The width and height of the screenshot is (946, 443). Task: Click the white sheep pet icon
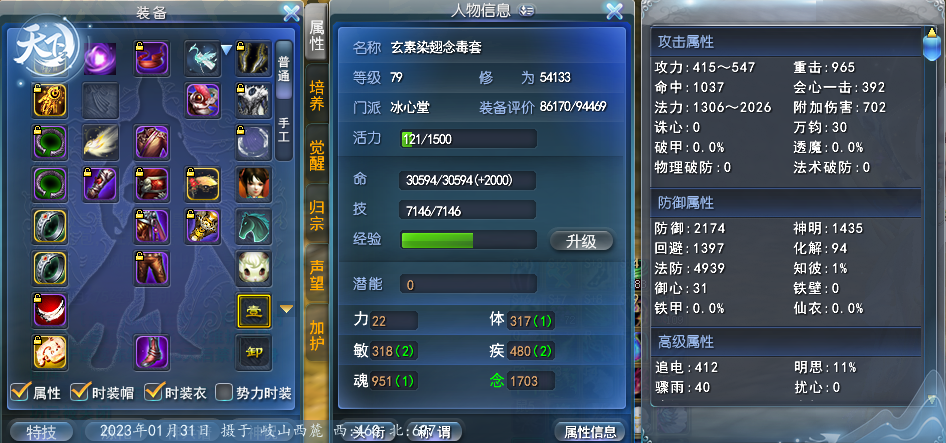tap(254, 269)
